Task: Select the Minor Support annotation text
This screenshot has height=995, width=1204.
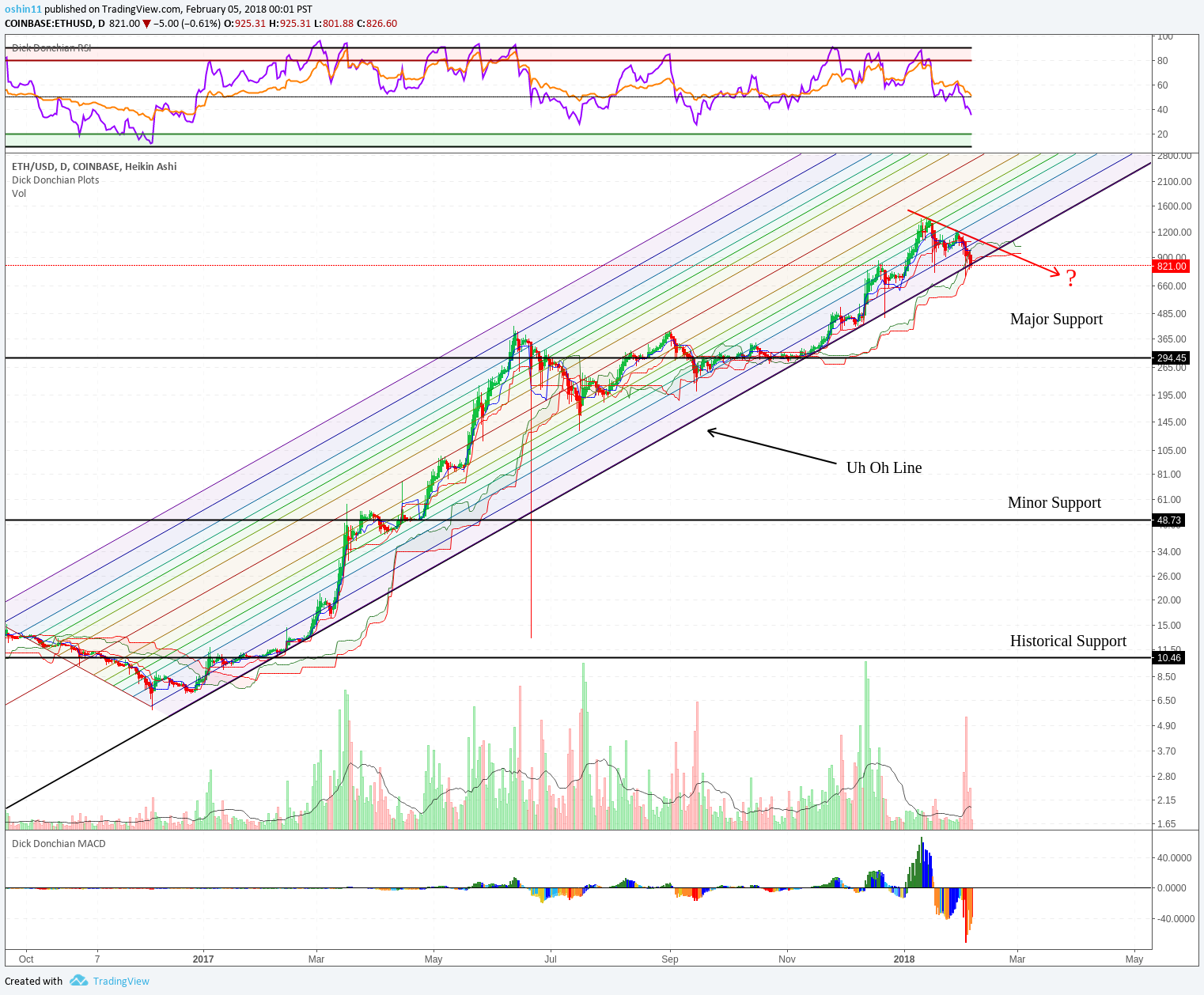Action: click(x=1054, y=502)
